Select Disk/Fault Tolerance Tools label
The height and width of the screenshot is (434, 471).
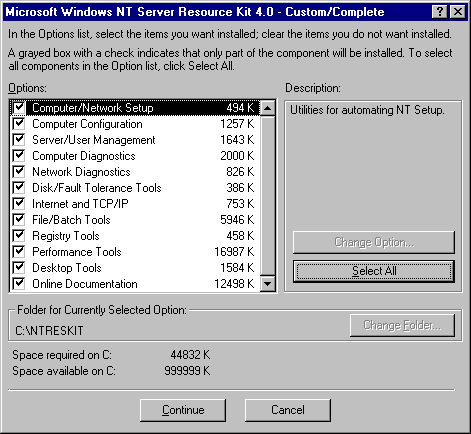tap(97, 188)
